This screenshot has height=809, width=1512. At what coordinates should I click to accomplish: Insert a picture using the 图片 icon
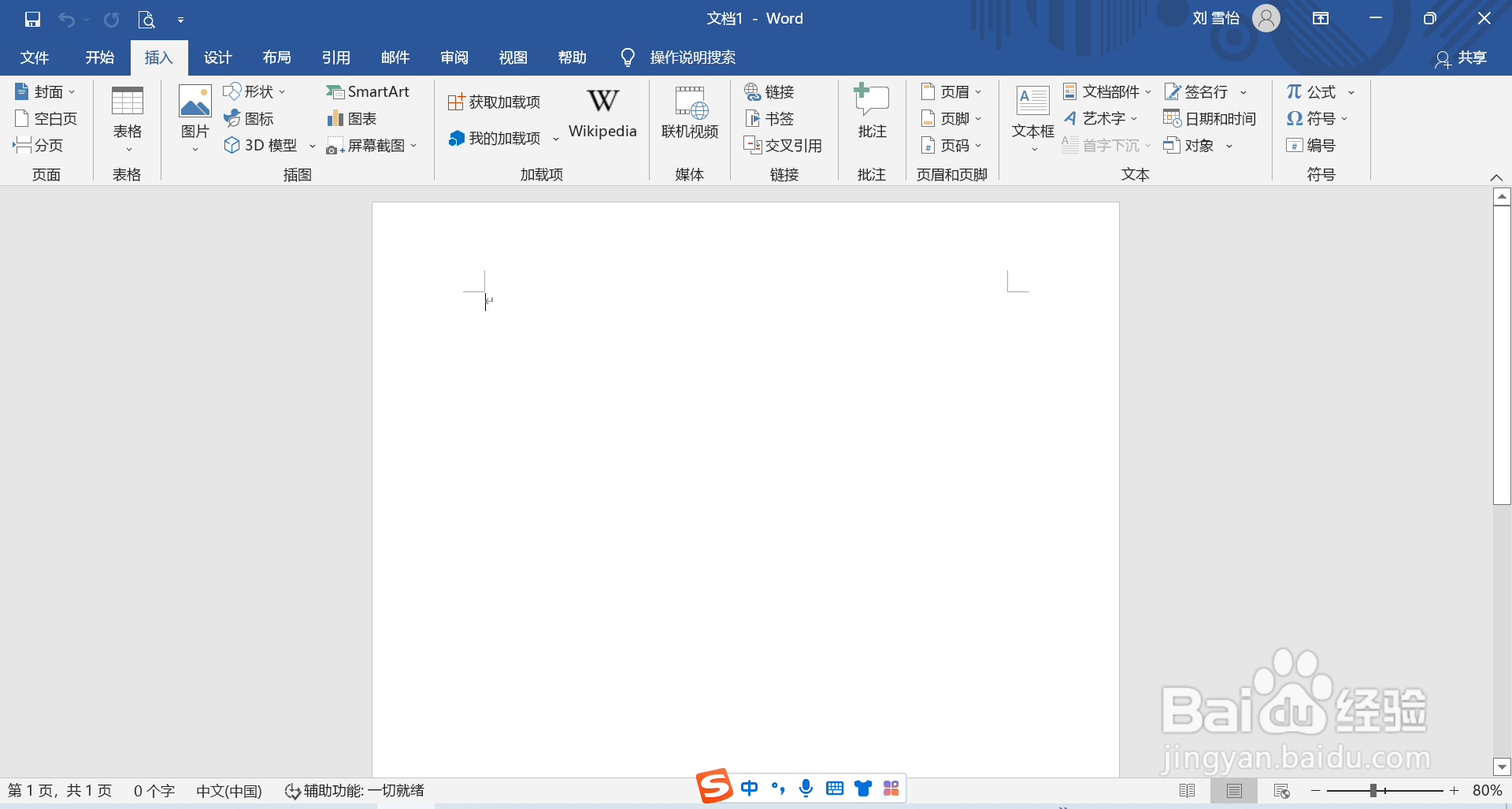194,117
